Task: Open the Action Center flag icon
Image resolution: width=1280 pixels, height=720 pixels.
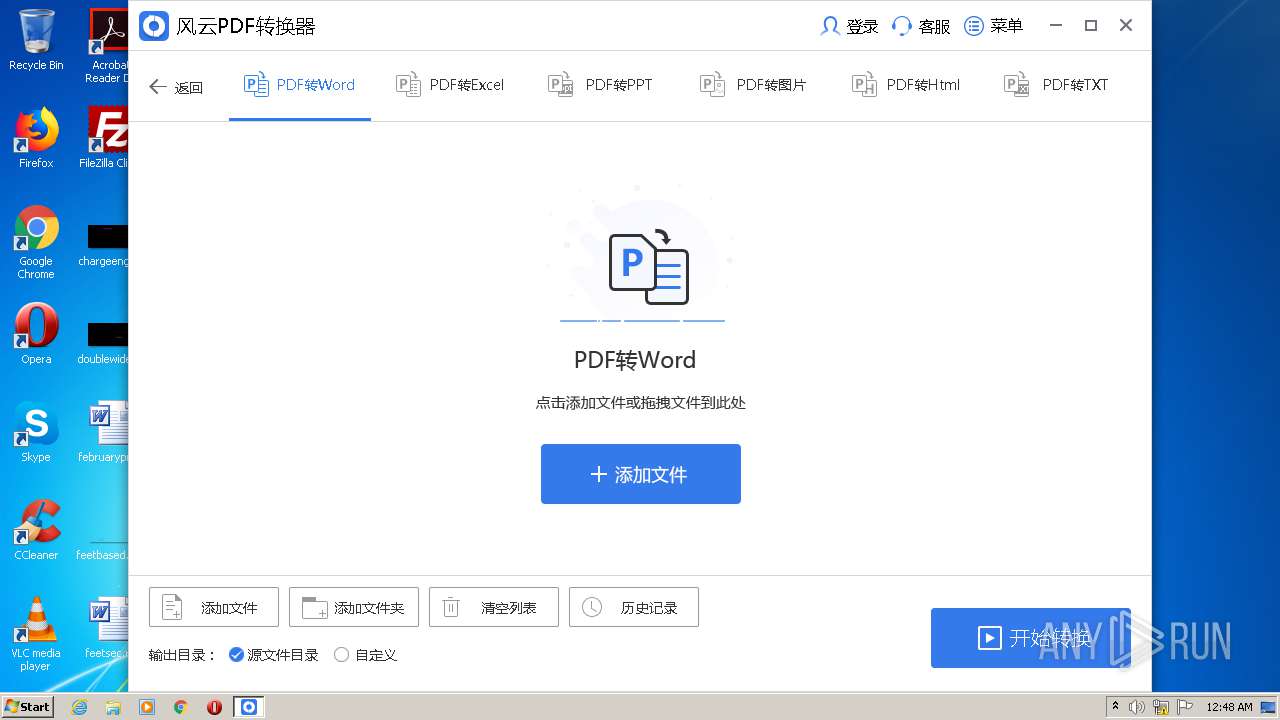Action: pos(1186,707)
